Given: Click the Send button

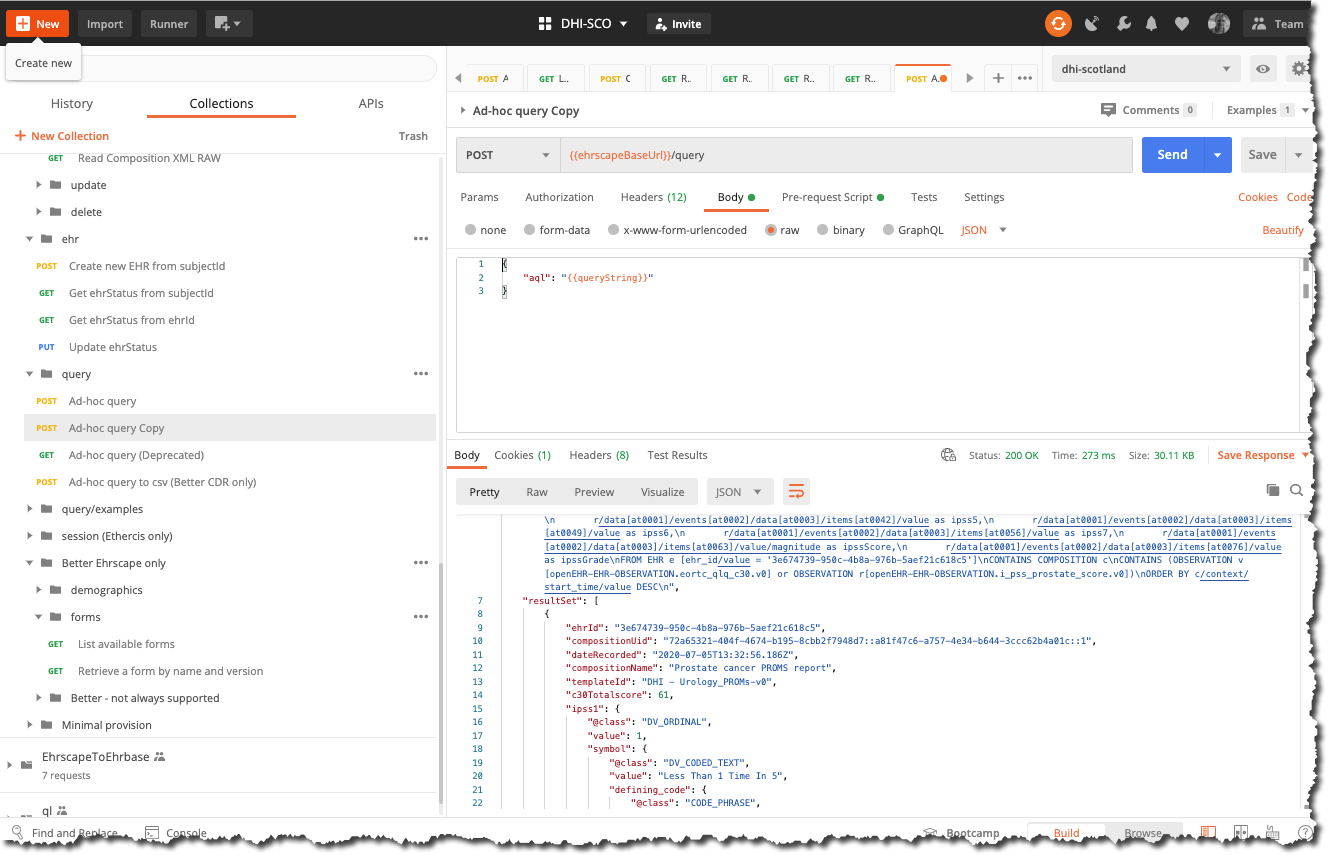Looking at the screenshot, I should point(1173,155).
